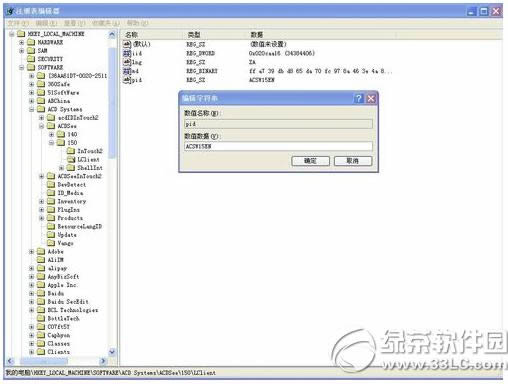Select the Update folder icon
508x384 pixels.
tap(51, 235)
